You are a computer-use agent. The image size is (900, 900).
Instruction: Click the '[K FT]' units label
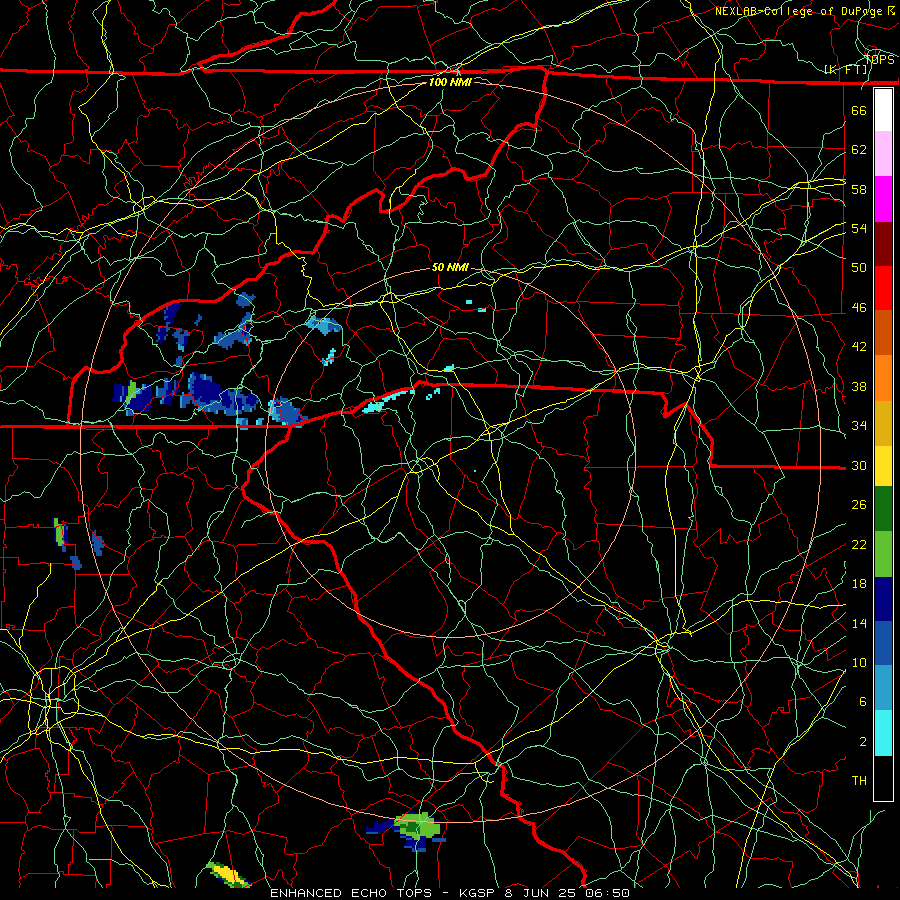click(x=846, y=70)
